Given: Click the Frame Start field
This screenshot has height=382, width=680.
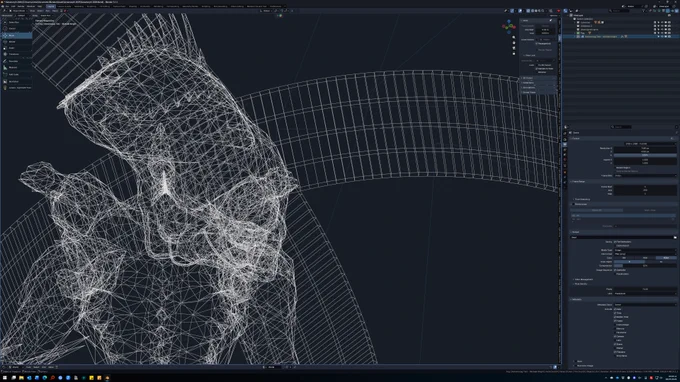Looking at the screenshot, I should tap(645, 187).
